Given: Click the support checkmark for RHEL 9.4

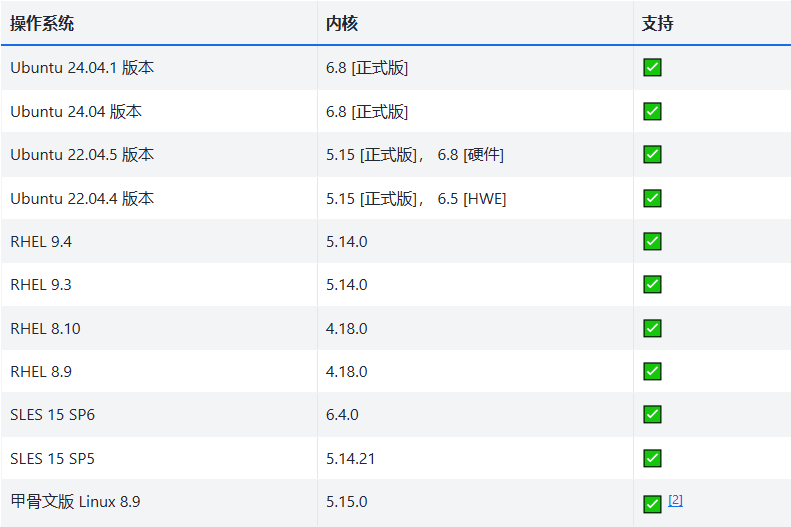Looking at the screenshot, I should coord(652,241).
